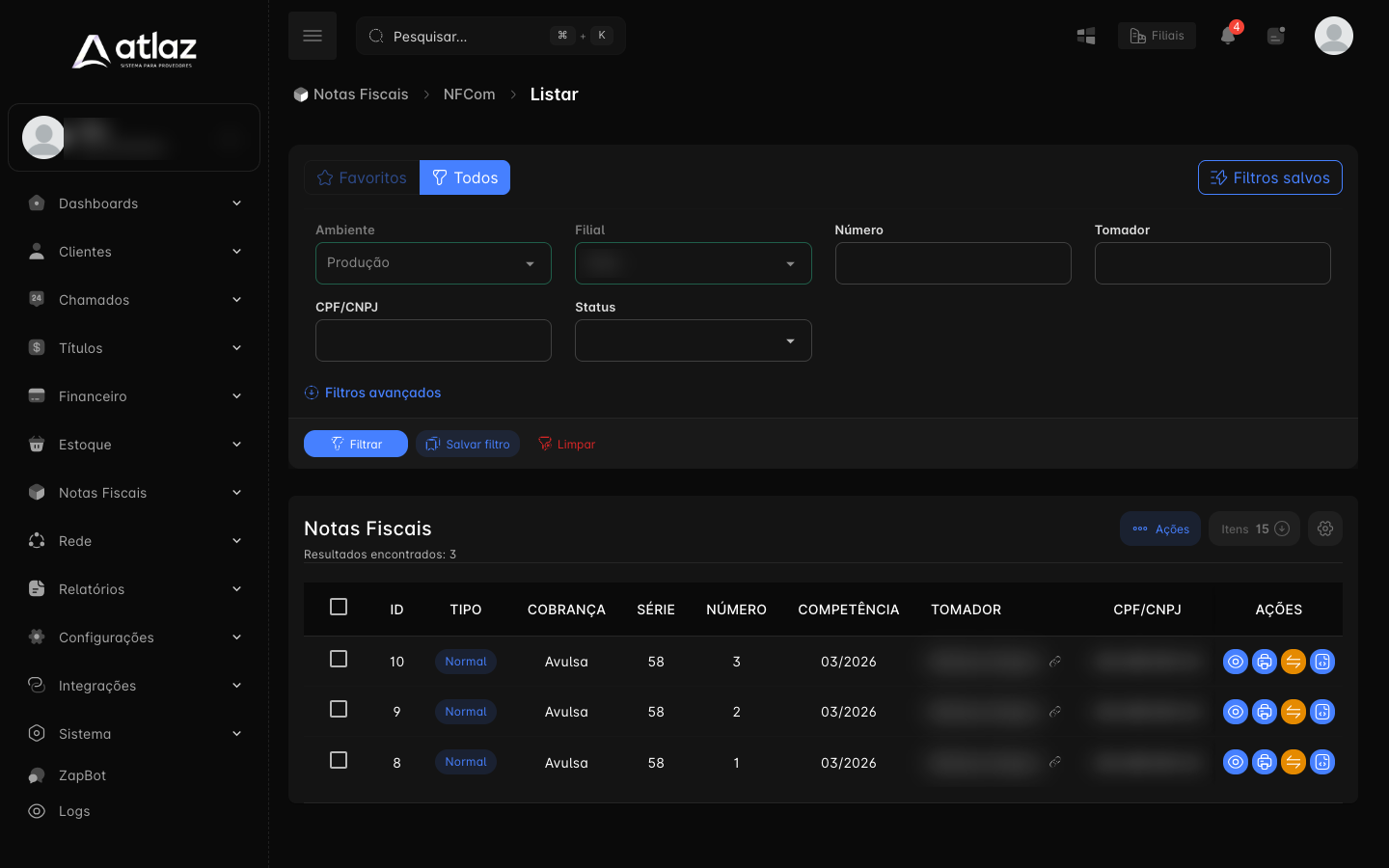Click the Número input field
Viewport: 1389px width, 868px height.
tap(953, 263)
